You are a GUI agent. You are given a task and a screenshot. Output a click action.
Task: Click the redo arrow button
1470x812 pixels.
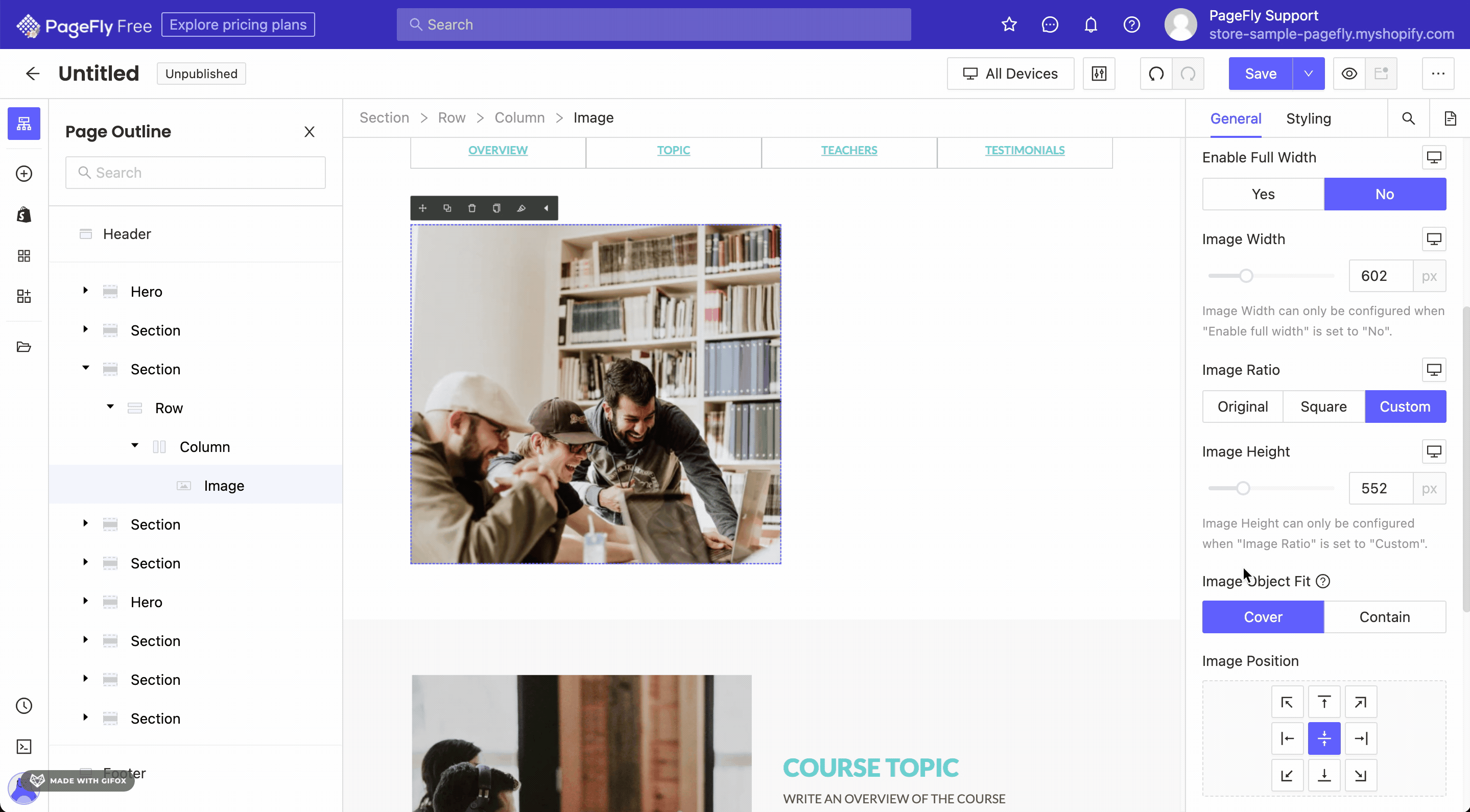[x=1188, y=74]
